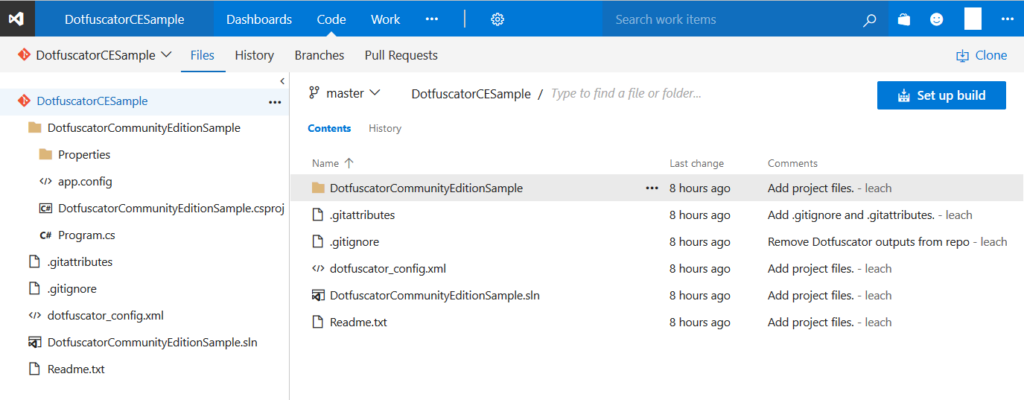Select Properties folder in the tree

(84, 155)
